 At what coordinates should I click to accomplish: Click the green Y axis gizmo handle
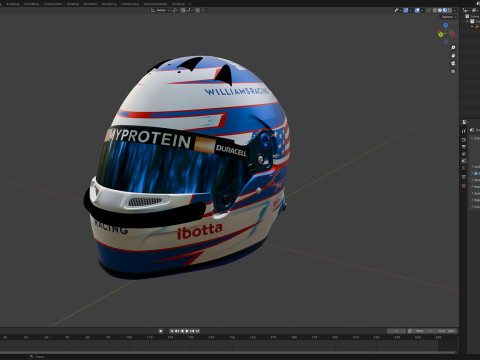coord(441,34)
